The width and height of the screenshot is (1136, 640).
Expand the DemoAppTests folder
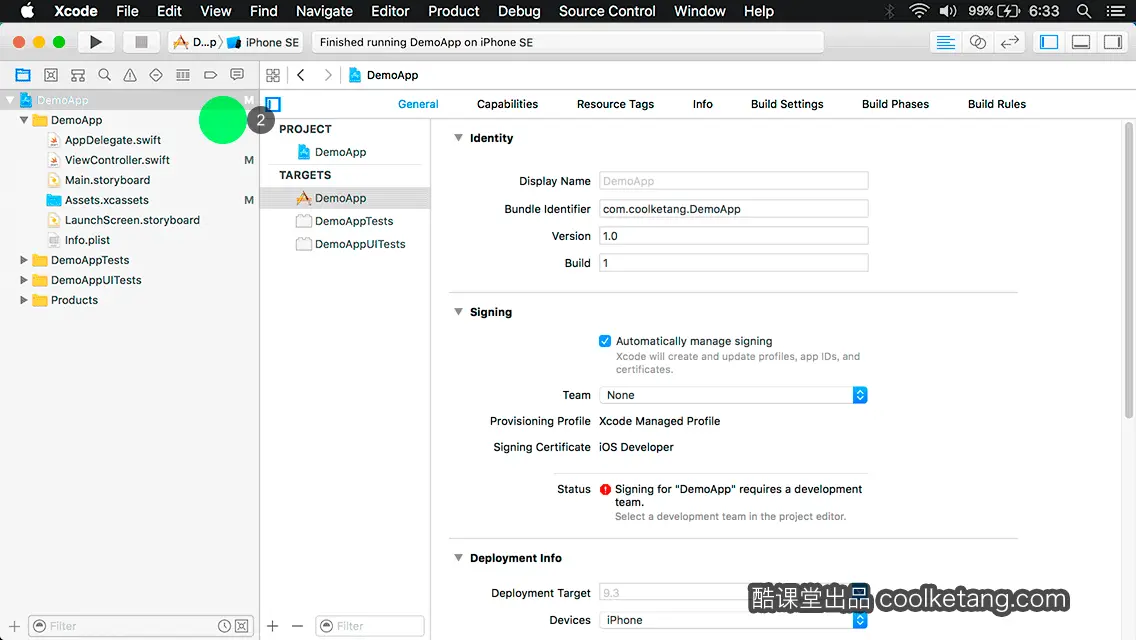pyautogui.click(x=24, y=259)
